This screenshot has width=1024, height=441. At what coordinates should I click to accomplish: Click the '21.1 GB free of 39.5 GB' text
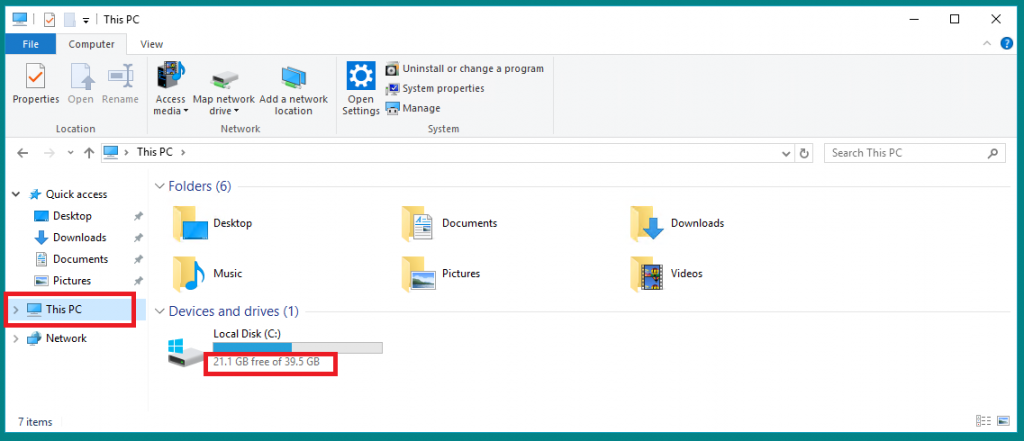(266, 361)
